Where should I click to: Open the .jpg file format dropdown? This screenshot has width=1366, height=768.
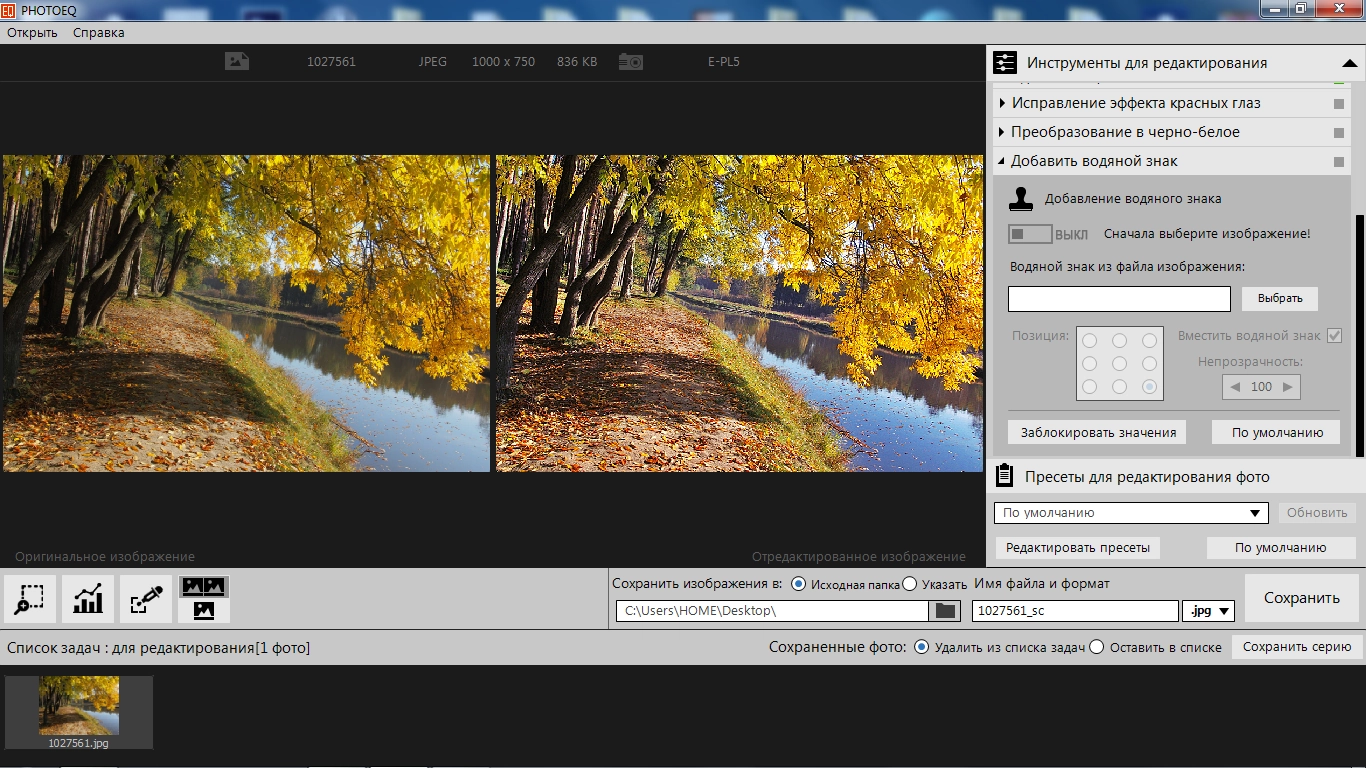point(1208,611)
